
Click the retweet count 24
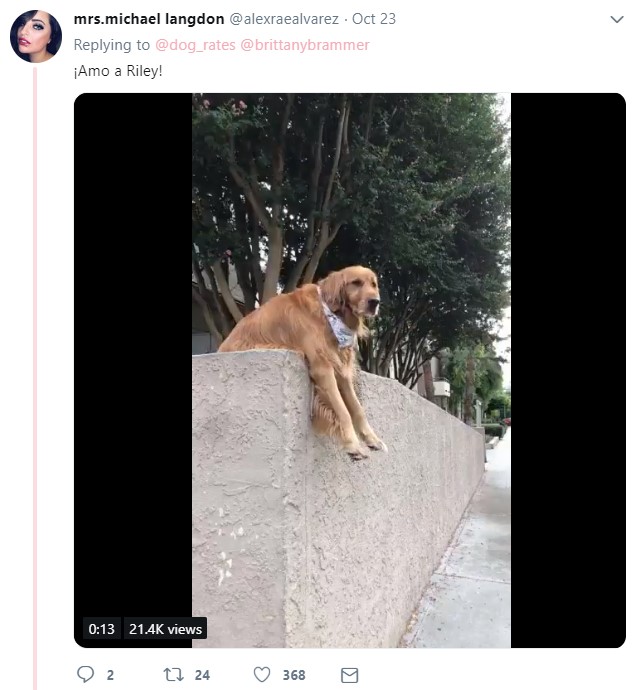[202, 675]
